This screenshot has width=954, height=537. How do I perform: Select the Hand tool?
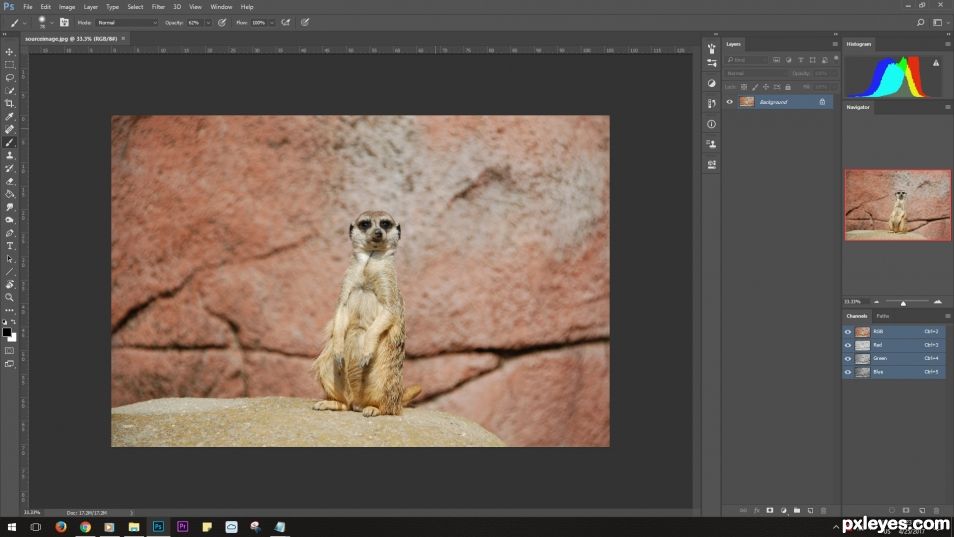(x=9, y=285)
